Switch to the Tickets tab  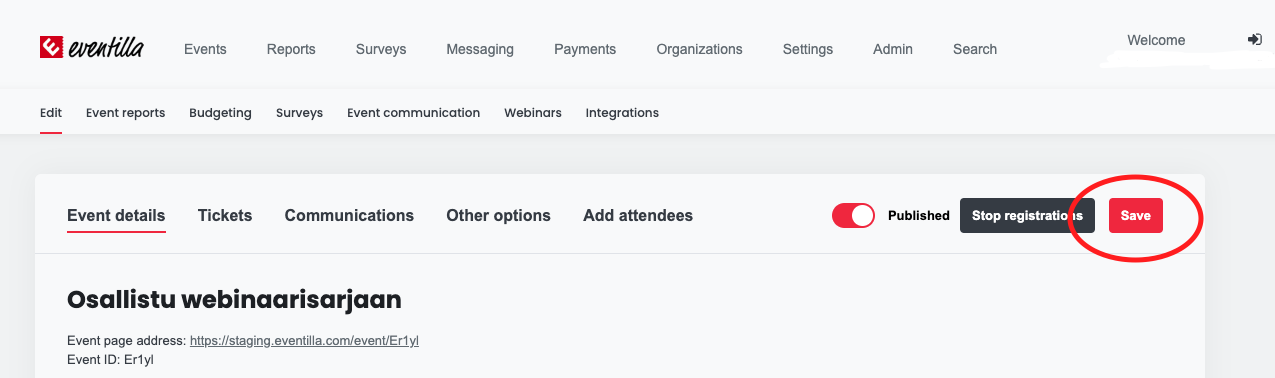225,215
